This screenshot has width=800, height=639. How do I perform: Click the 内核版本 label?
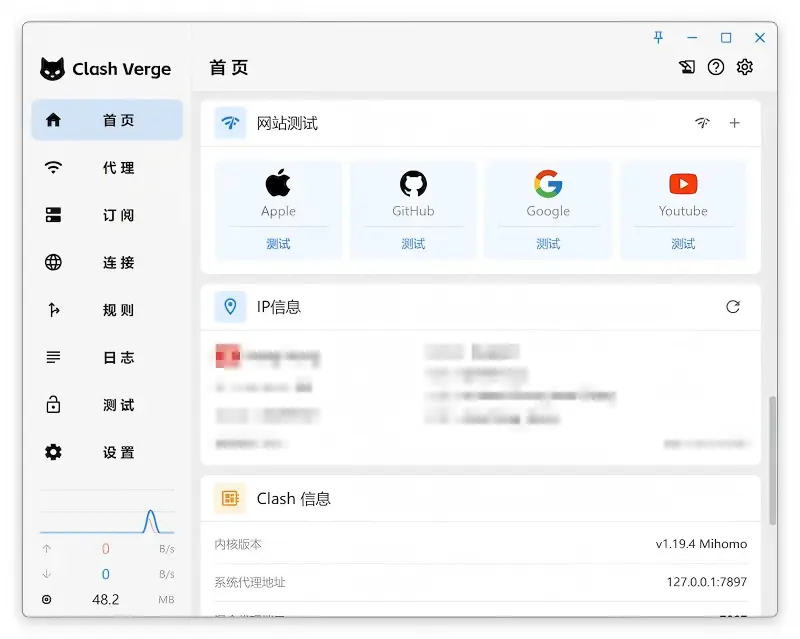pos(238,544)
